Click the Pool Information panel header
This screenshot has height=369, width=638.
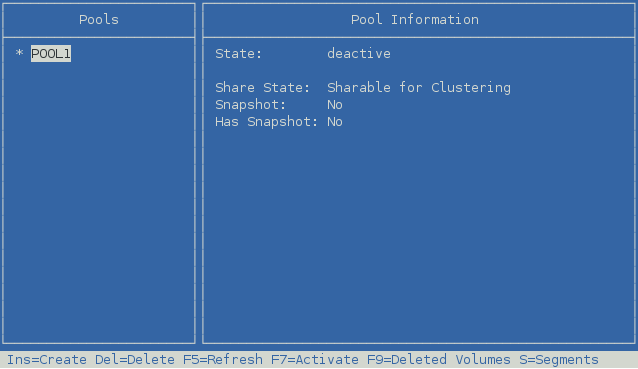pos(415,20)
